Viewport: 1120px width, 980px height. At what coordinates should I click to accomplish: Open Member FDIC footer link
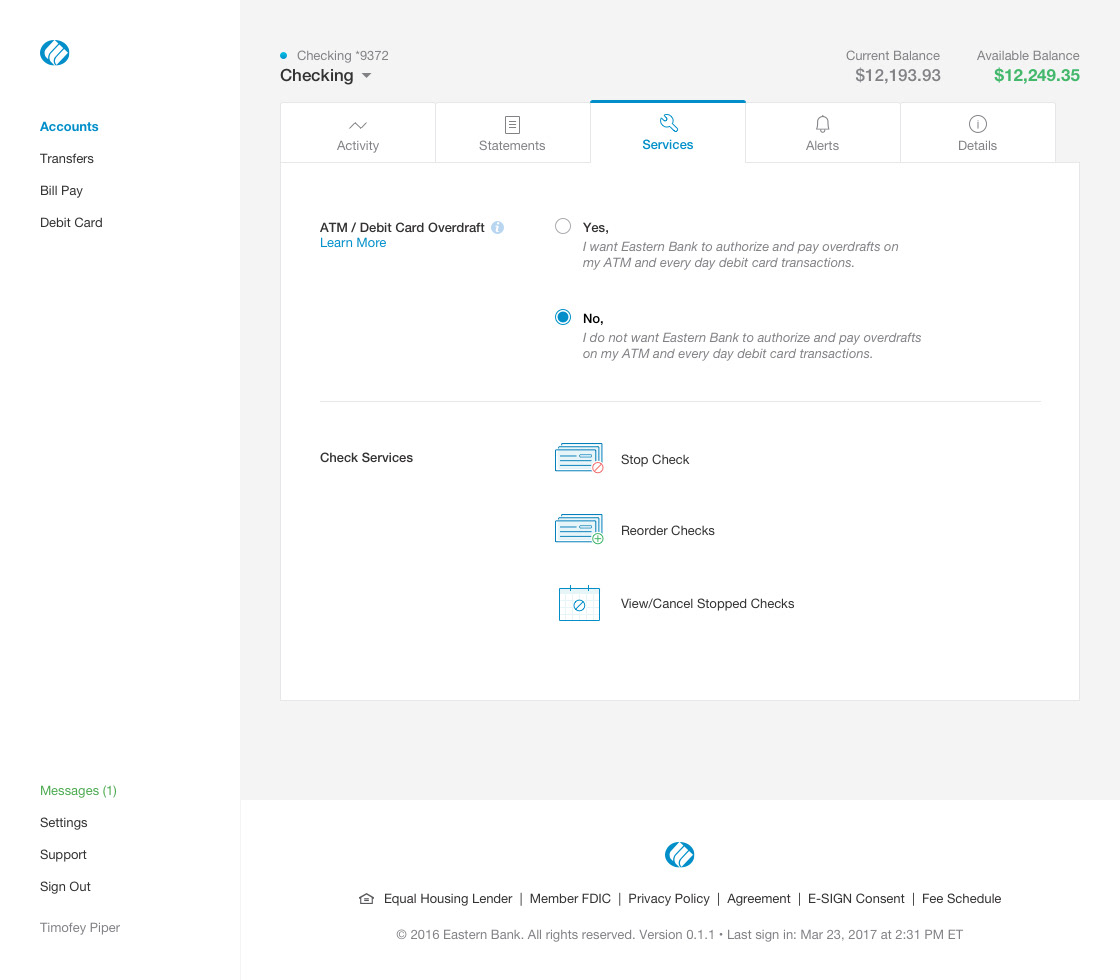point(570,899)
